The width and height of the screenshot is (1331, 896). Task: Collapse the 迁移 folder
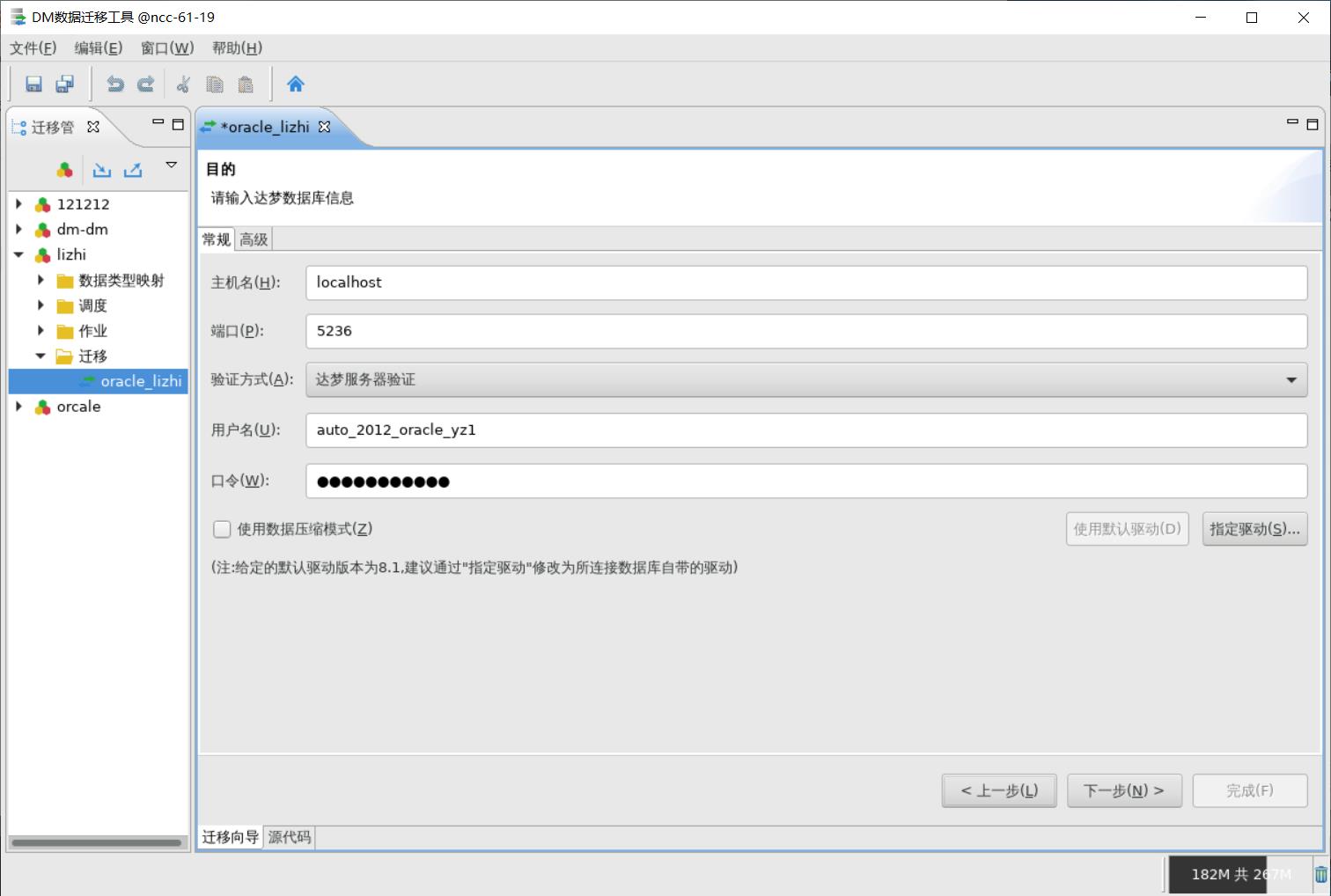coord(40,356)
